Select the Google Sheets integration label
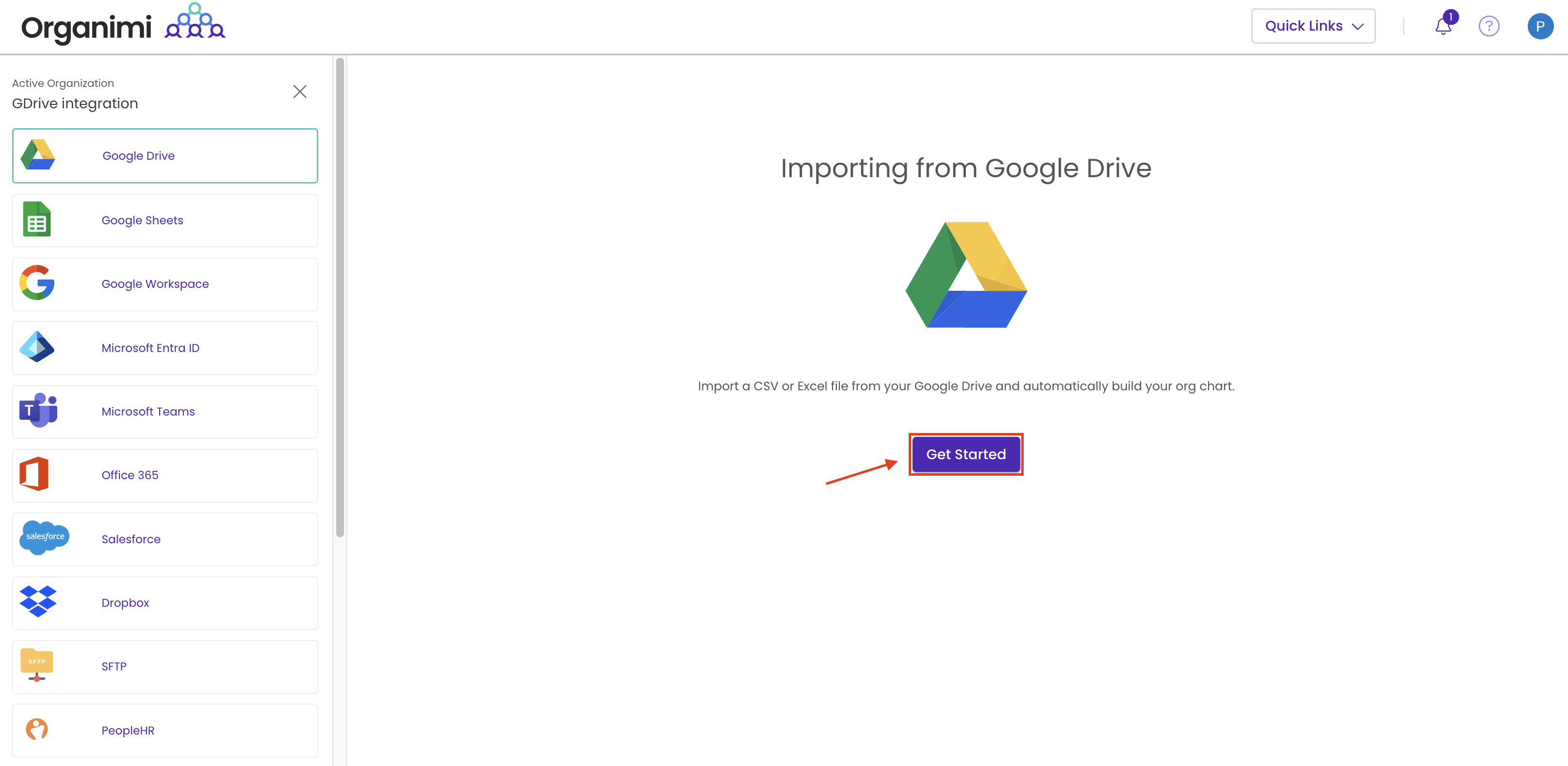This screenshot has height=766, width=1568. click(143, 220)
